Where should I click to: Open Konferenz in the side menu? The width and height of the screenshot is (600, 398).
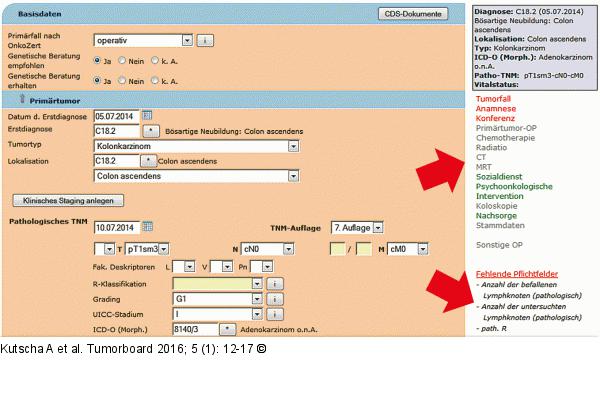coord(495,118)
